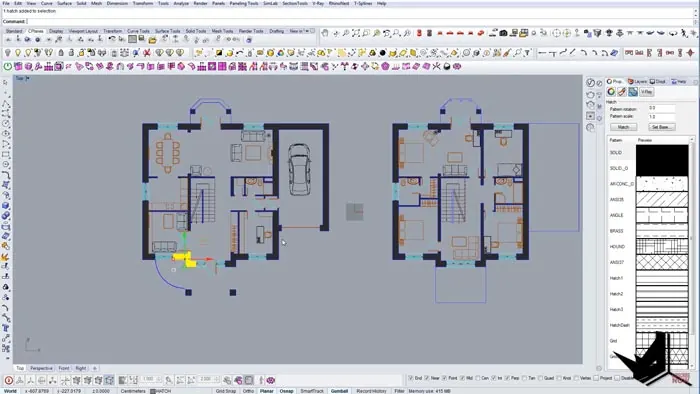Image resolution: width=700 pixels, height=394 pixels.
Task: Toggle SmartTrack in status bar
Action: point(312,391)
